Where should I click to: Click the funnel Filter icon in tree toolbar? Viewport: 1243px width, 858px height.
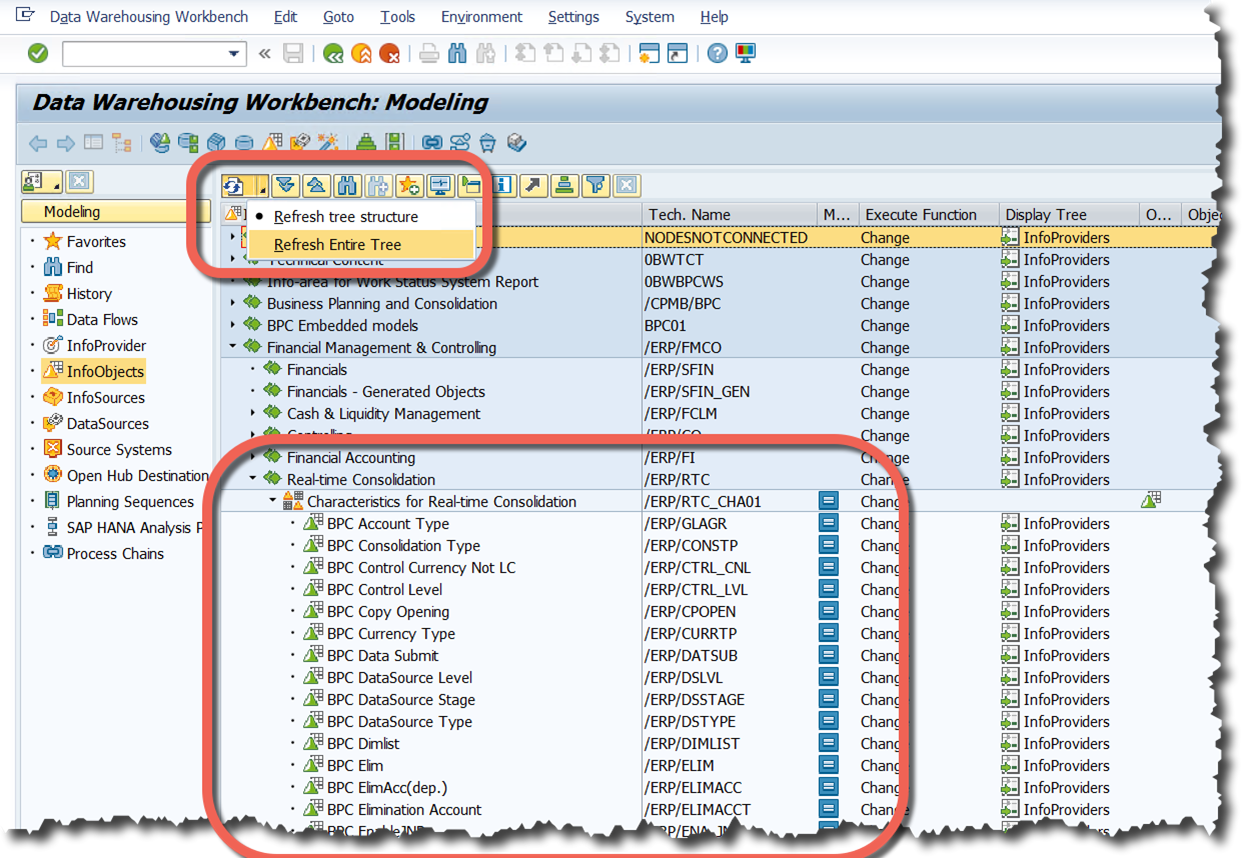pyautogui.click(x=596, y=185)
